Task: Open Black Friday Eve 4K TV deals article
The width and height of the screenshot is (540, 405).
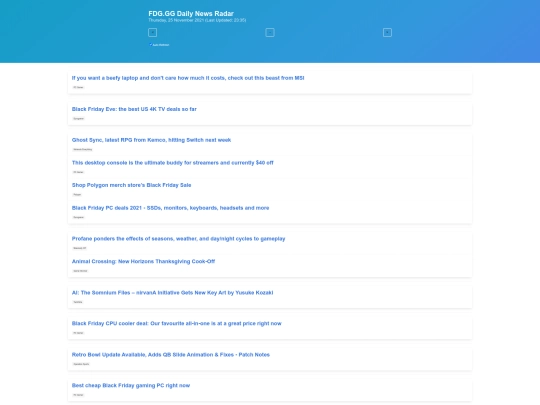Action: 134,109
